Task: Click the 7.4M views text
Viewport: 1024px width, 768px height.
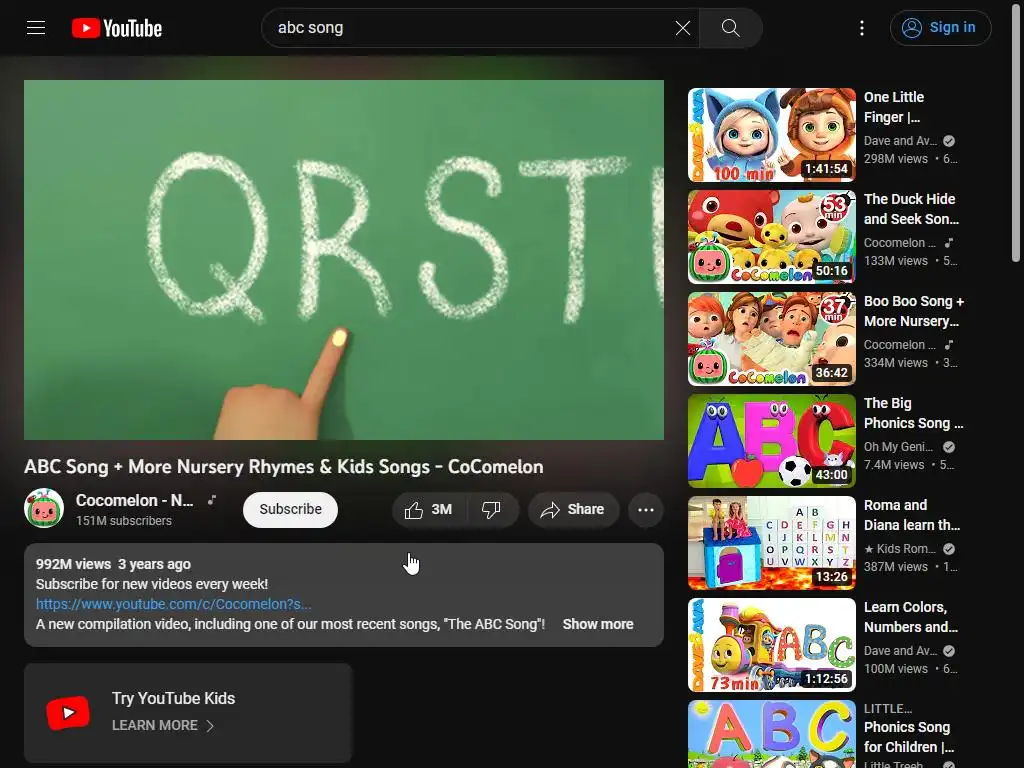Action: tap(894, 465)
